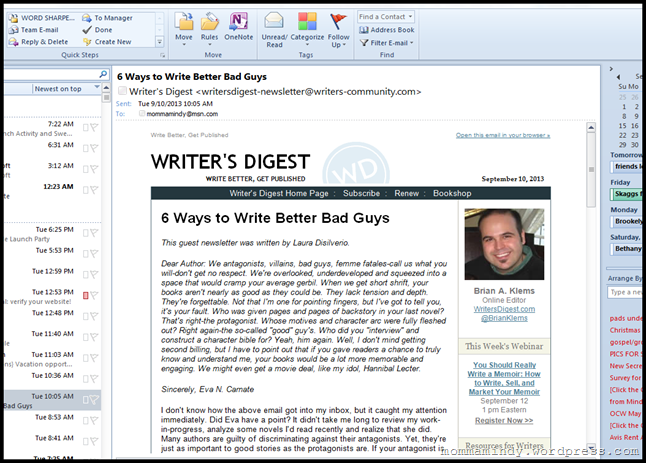This screenshot has height=463, width=646.
Task: Click Arrange By header in task list
Action: [625, 279]
